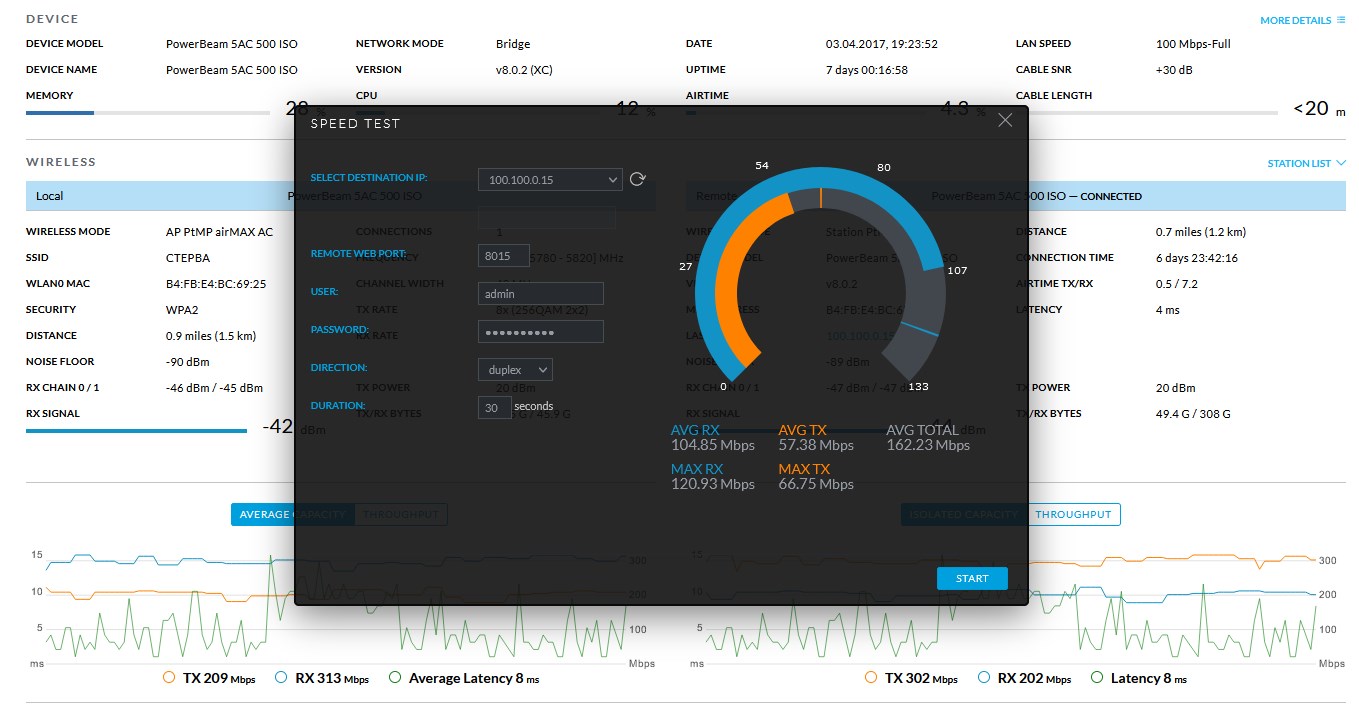Open the Select Destination IP dropdown
The width and height of the screenshot is (1359, 710).
coord(550,179)
